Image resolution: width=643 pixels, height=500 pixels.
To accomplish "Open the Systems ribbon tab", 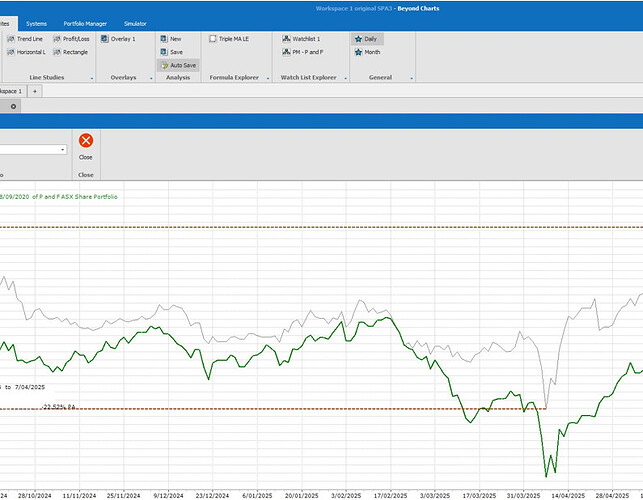I will (36, 24).
